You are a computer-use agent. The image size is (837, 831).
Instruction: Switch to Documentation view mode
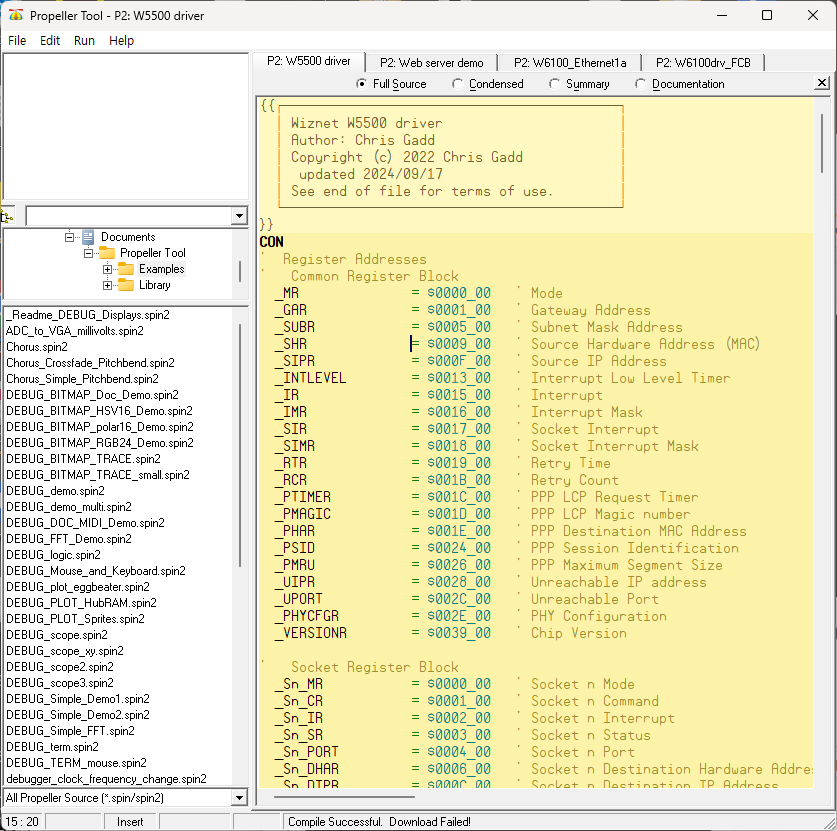(x=641, y=84)
